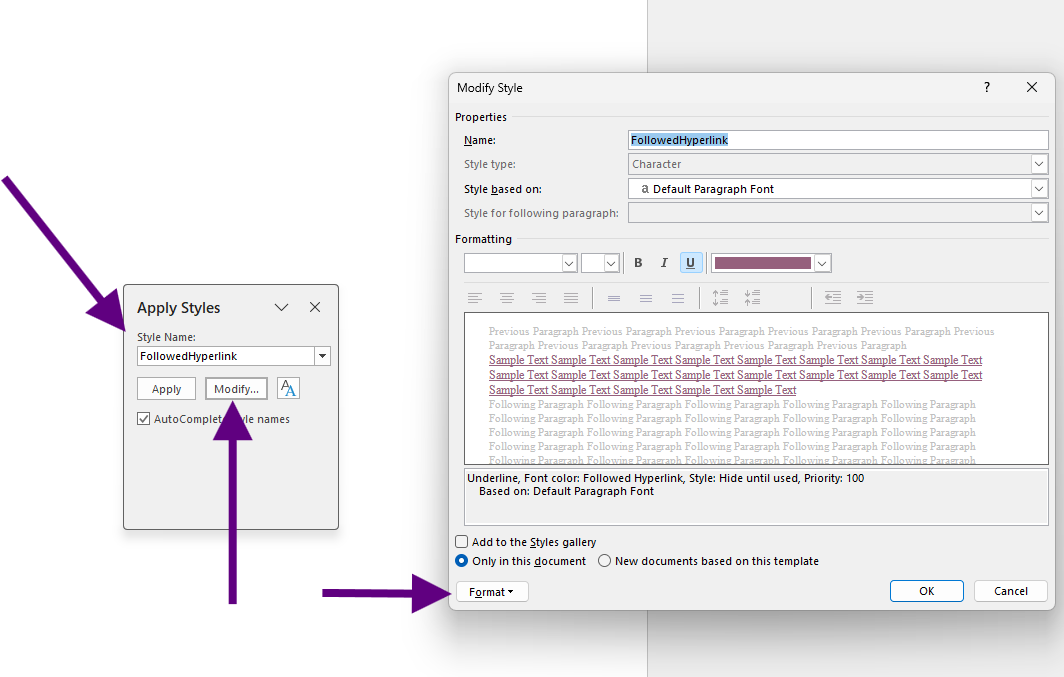Viewport: 1064px width, 677px height.
Task: Select 1.5 line spacing icon
Action: click(645, 298)
